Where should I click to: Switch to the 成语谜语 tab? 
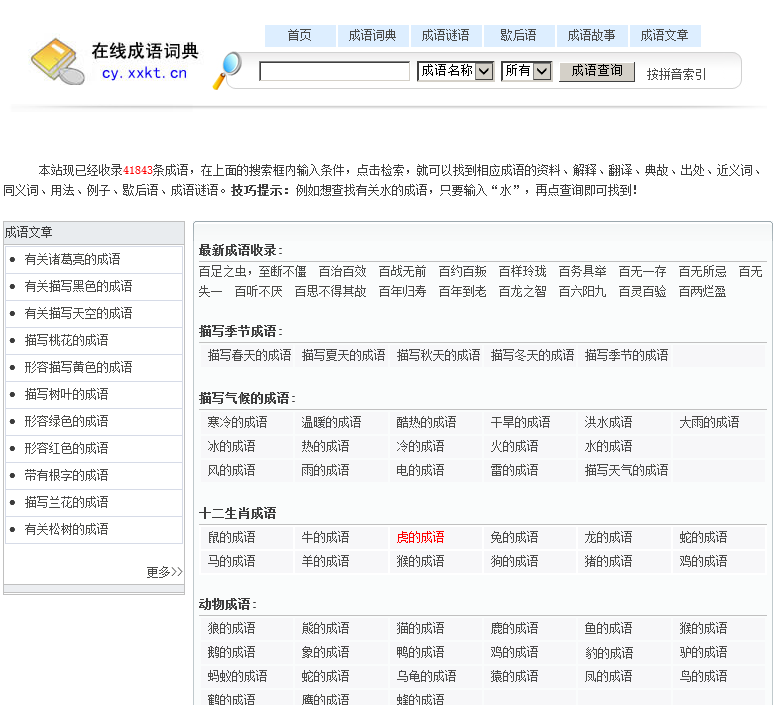[x=445, y=36]
